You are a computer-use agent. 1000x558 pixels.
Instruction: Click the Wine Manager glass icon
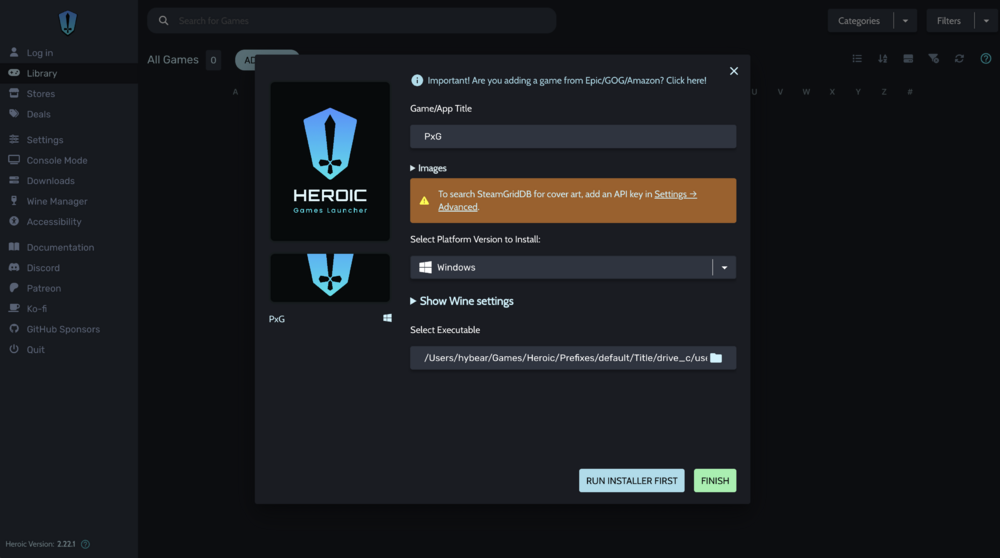[x=14, y=201]
